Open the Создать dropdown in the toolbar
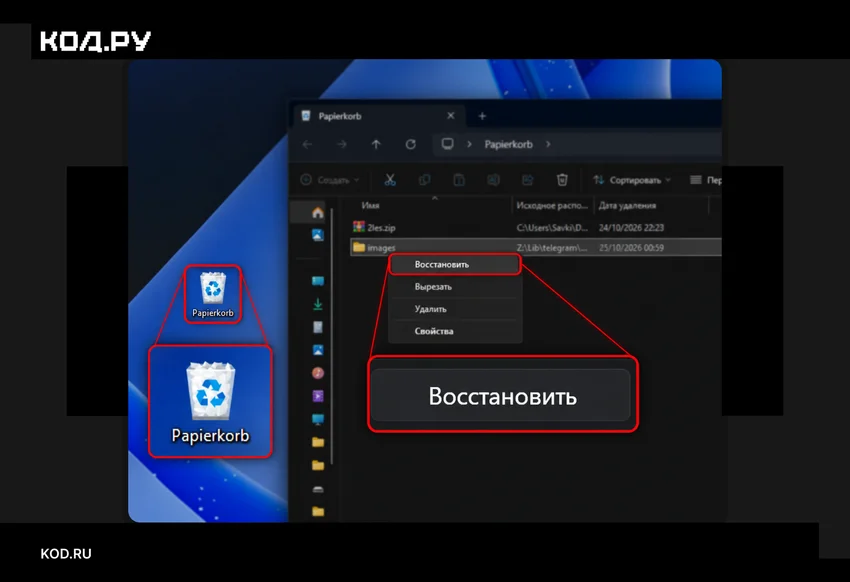The height and width of the screenshot is (582, 850). coord(330,180)
